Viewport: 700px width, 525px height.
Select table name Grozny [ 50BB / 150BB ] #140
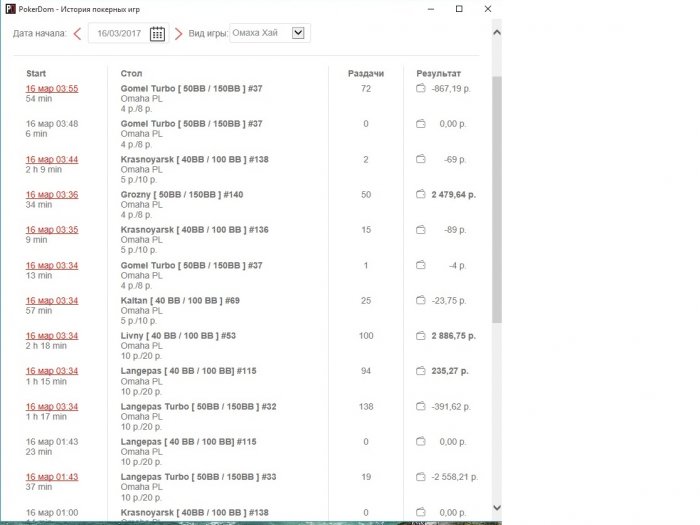click(x=182, y=195)
